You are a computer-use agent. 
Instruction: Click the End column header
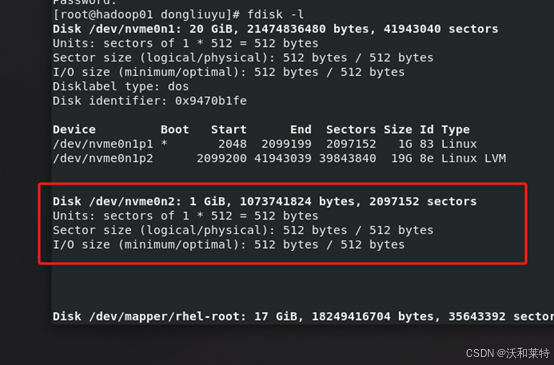coord(301,130)
